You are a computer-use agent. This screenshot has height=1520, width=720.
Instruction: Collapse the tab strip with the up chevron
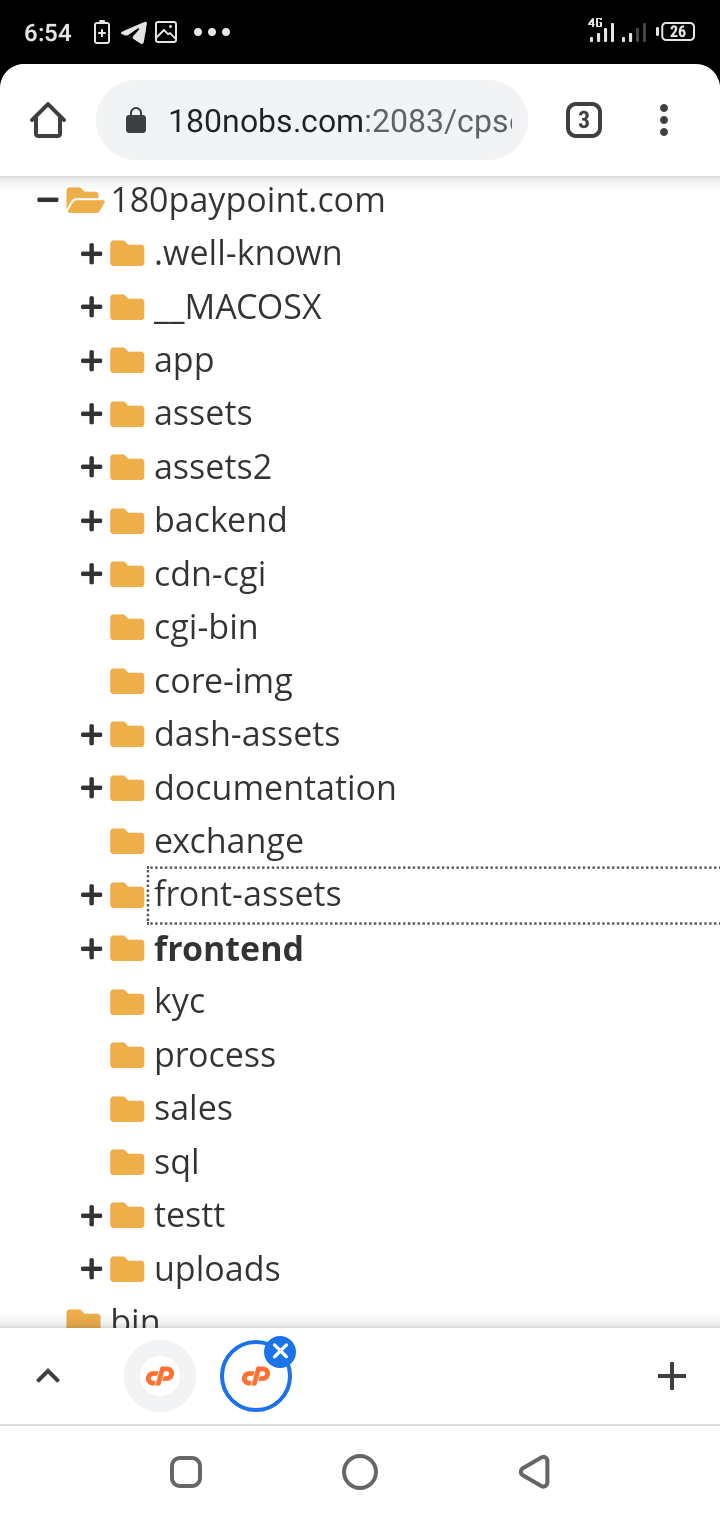[47, 1376]
